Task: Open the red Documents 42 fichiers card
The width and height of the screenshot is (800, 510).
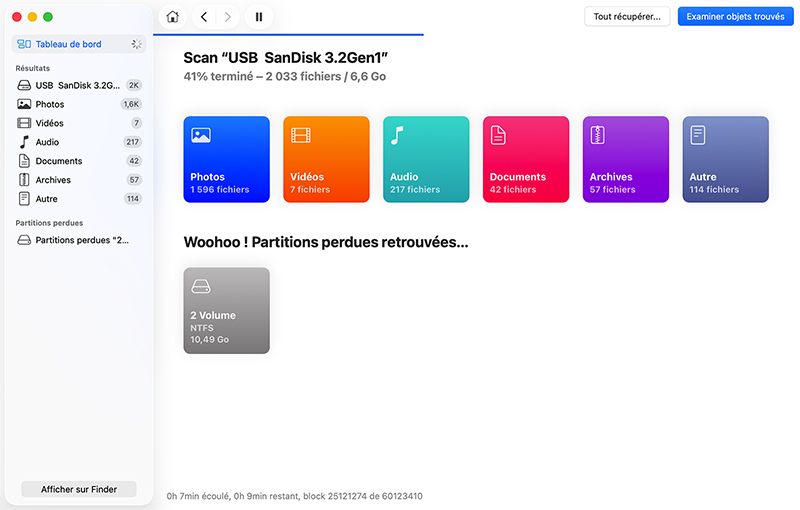Action: coord(526,159)
